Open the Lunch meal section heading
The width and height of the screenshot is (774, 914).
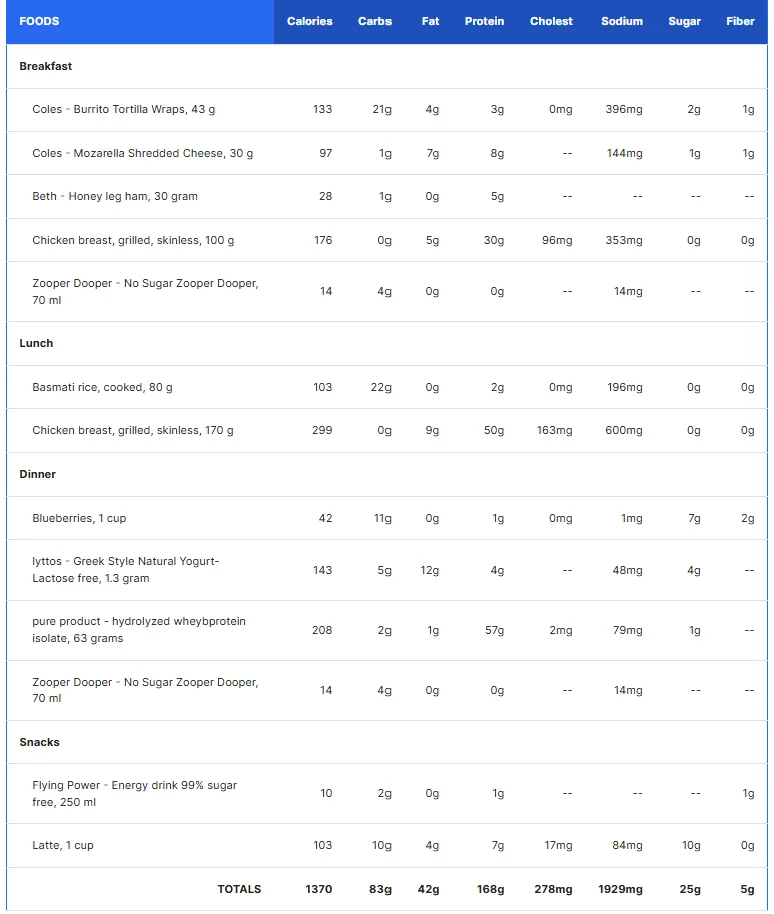coord(36,343)
